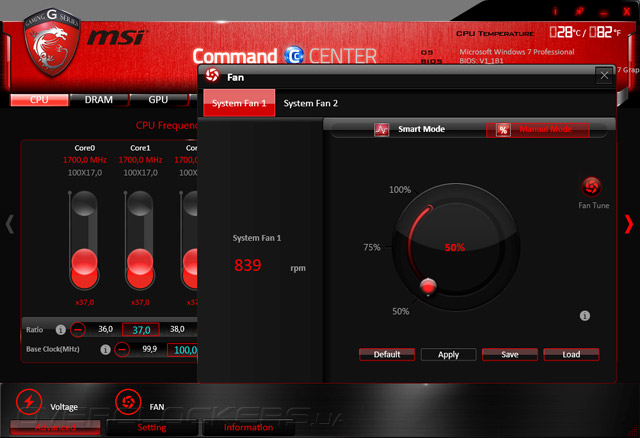This screenshot has height=438, width=640.
Task: Decrease Base Clock with minus button
Action: [x=122, y=349]
